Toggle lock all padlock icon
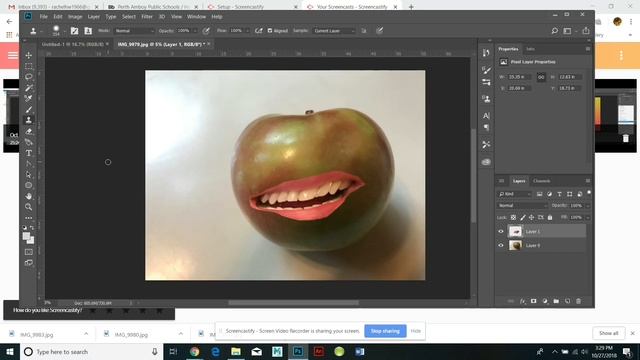The width and height of the screenshot is (640, 360). click(x=550, y=218)
